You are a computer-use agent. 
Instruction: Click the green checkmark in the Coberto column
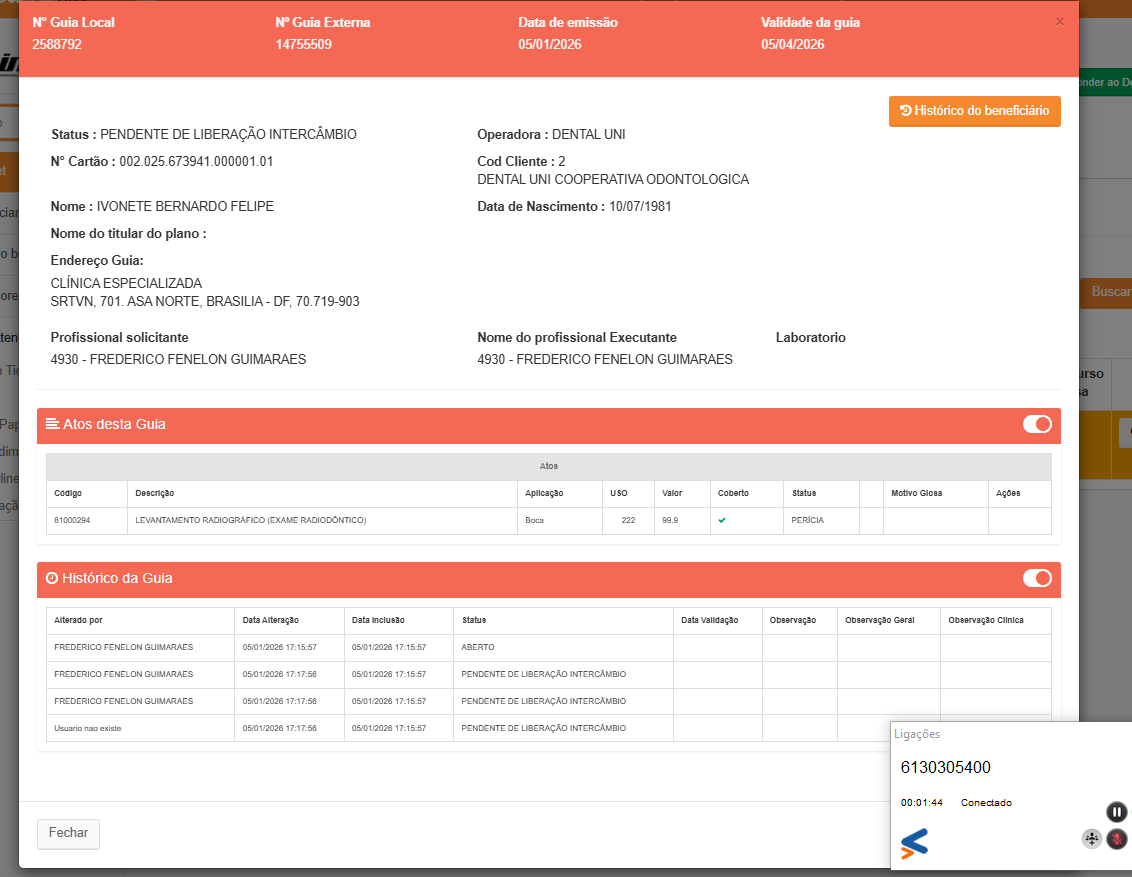coord(722,520)
